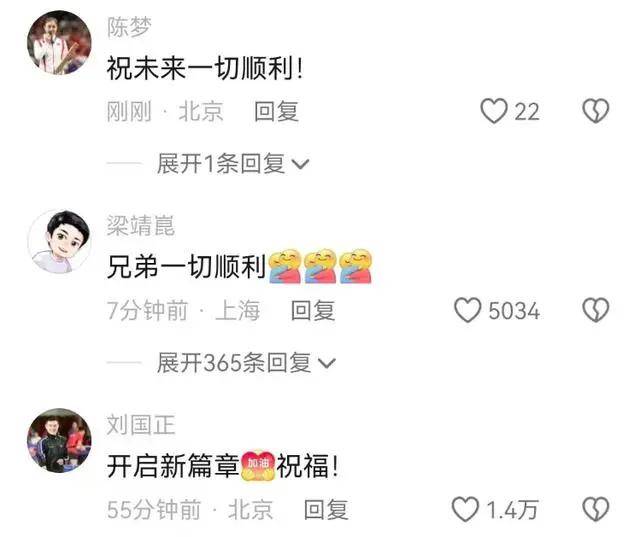
Task: Open username 刘国正 profile link
Action: coord(140,424)
